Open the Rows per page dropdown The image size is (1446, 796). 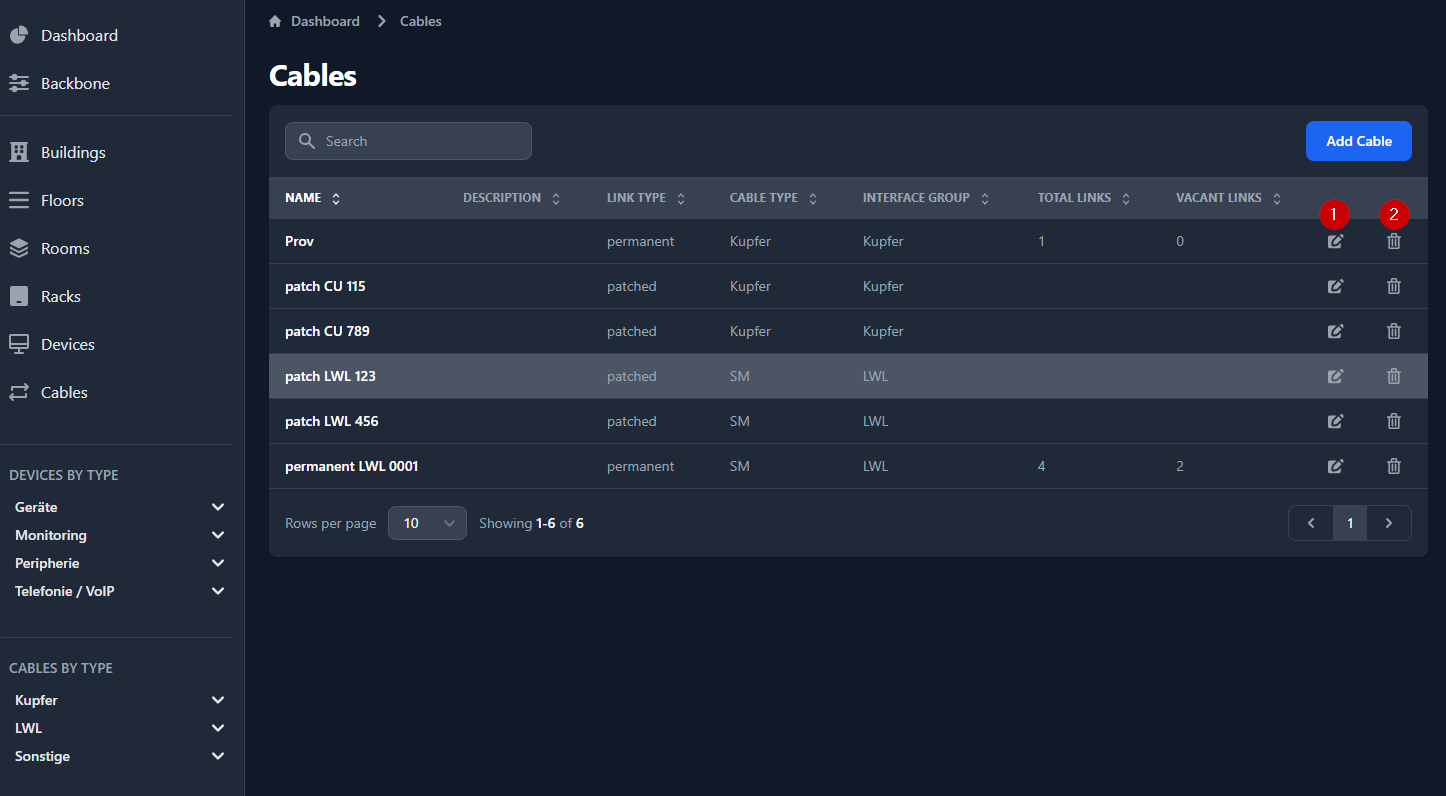pyautogui.click(x=427, y=523)
